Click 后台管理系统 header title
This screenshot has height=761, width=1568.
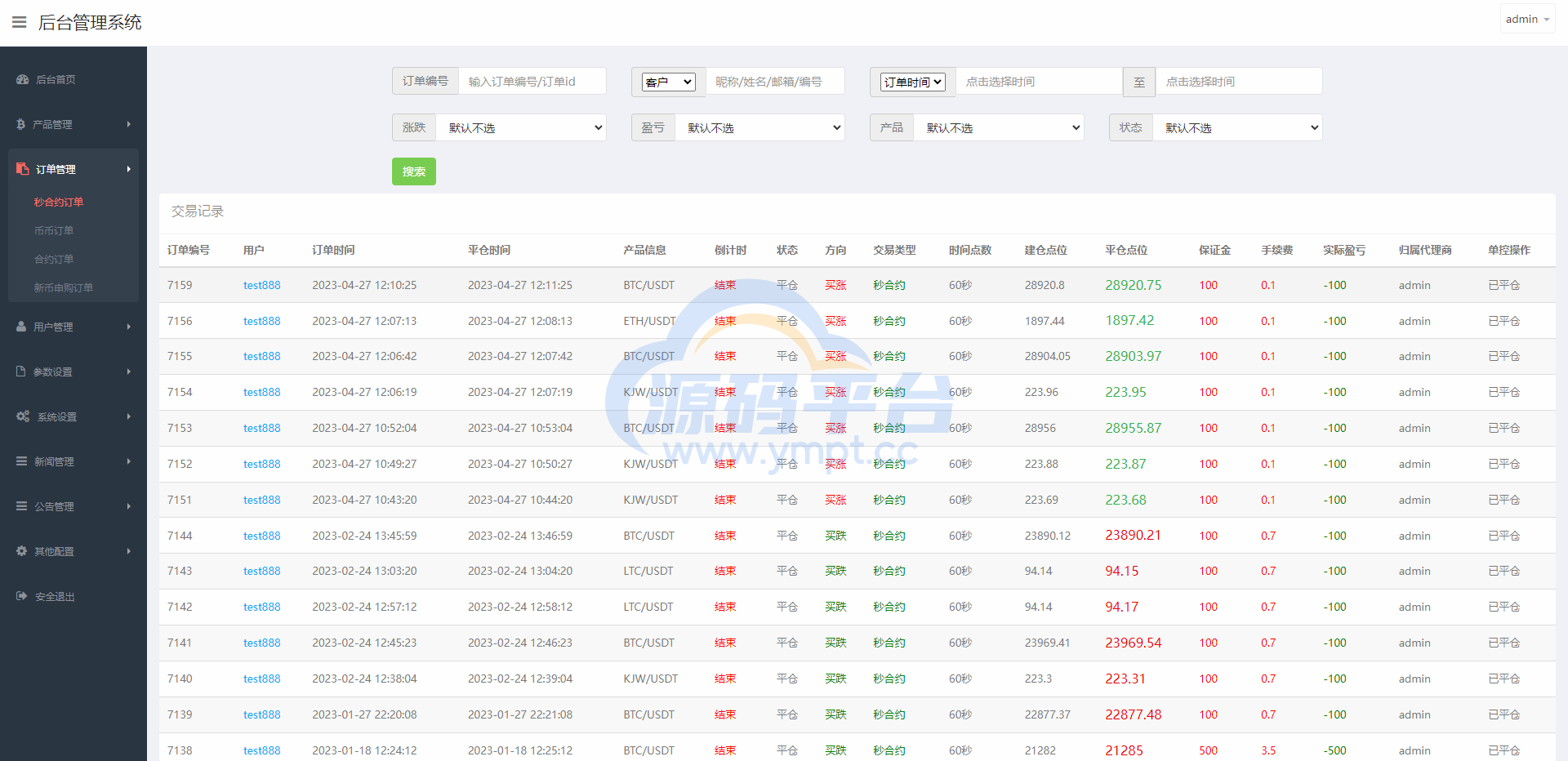[90, 22]
